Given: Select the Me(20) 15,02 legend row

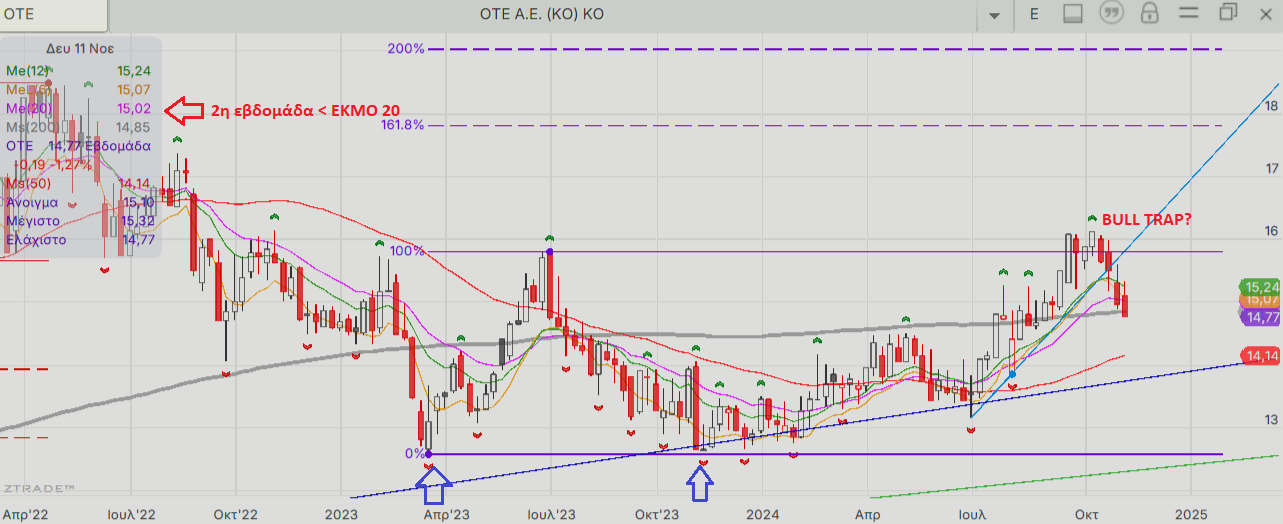Looking at the screenshot, I should (78, 108).
